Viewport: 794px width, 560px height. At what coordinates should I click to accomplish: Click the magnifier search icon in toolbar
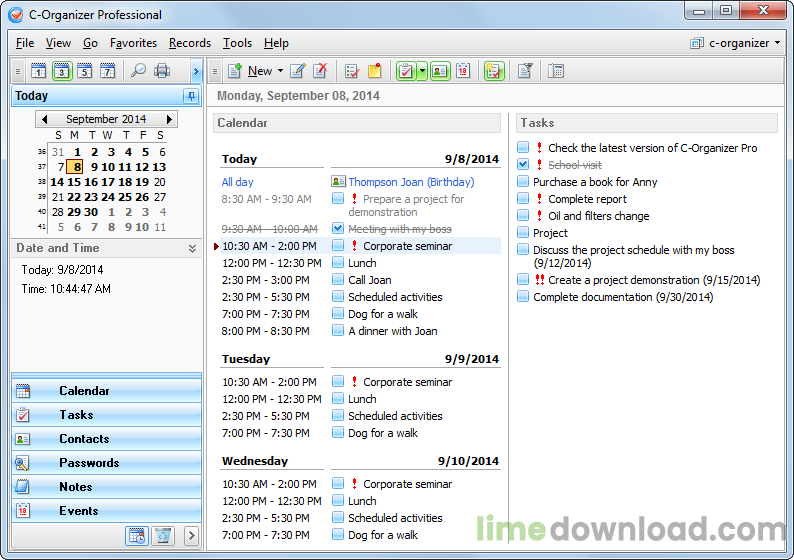[x=138, y=71]
